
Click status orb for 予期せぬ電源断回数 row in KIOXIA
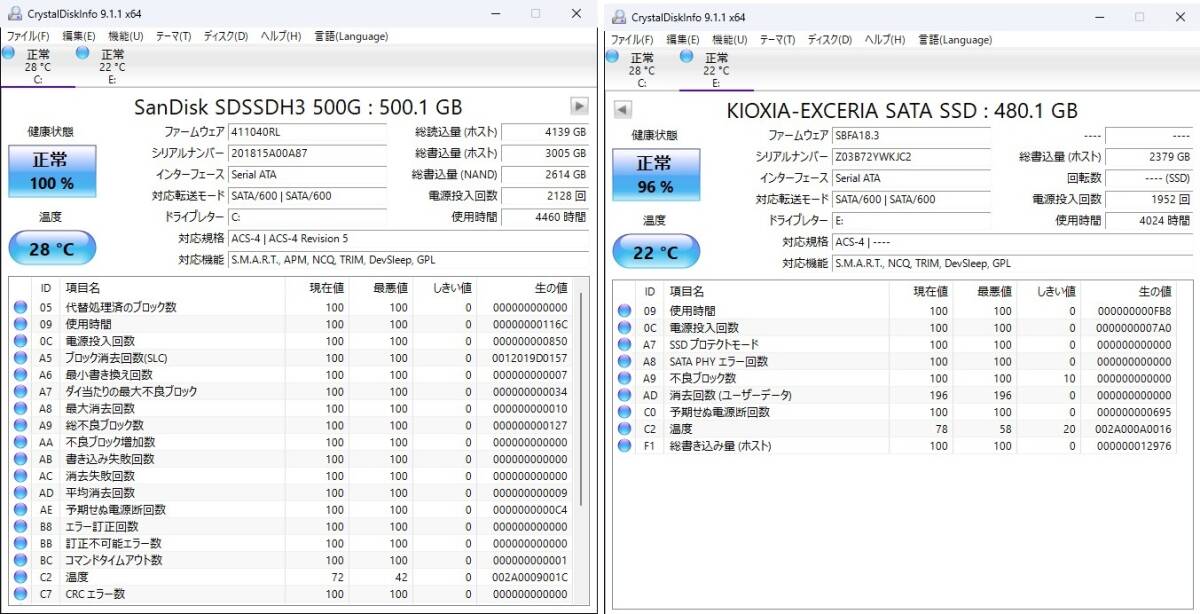point(625,412)
